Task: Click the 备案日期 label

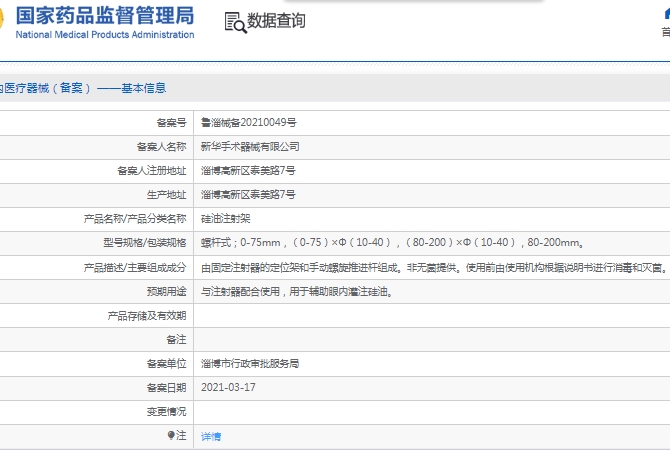Action: pos(167,387)
